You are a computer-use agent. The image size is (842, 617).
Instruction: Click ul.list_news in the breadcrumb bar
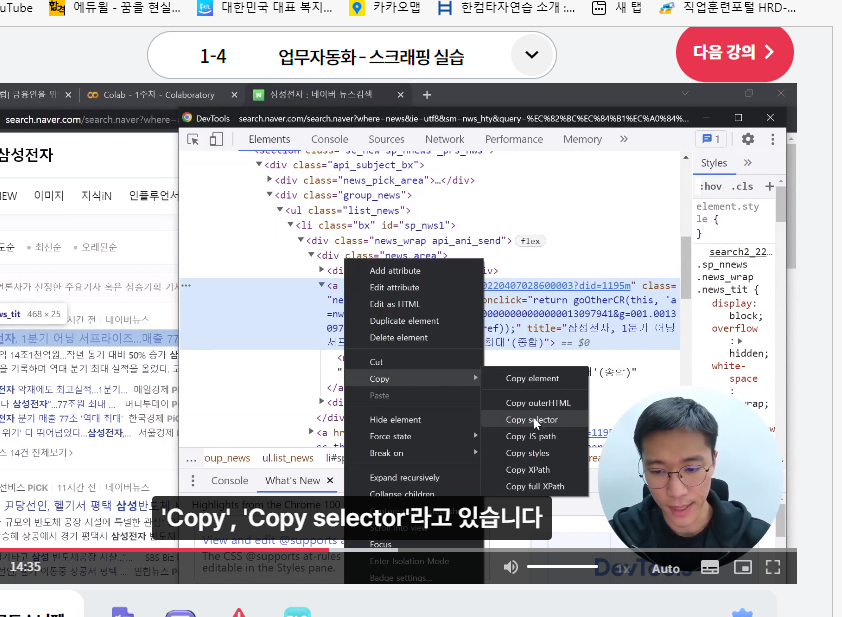[288, 458]
